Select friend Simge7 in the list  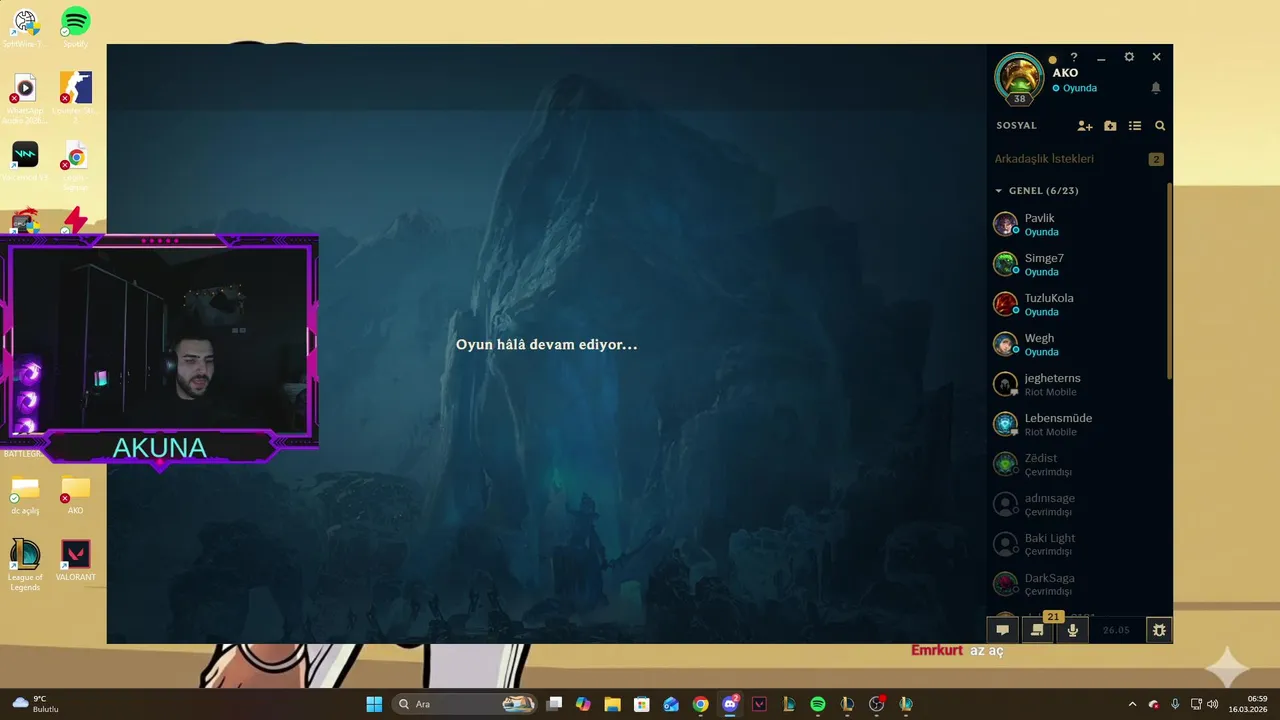pyautogui.click(x=1077, y=264)
